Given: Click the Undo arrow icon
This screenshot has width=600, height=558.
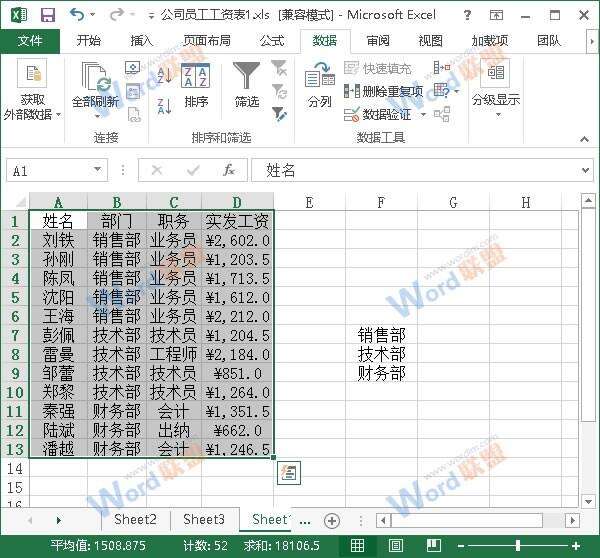Looking at the screenshot, I should tap(77, 15).
